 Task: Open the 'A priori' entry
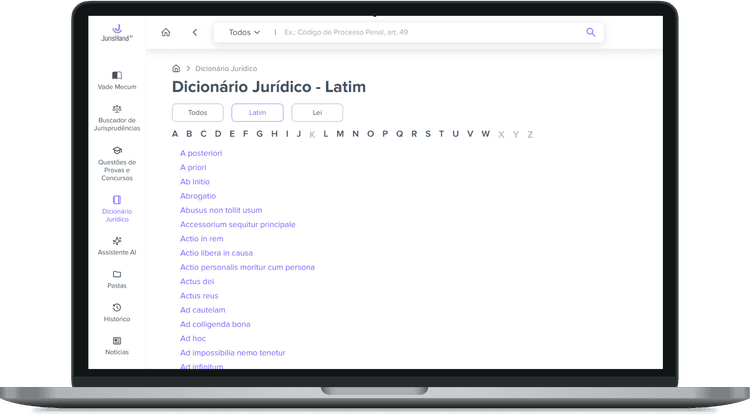click(x=193, y=167)
